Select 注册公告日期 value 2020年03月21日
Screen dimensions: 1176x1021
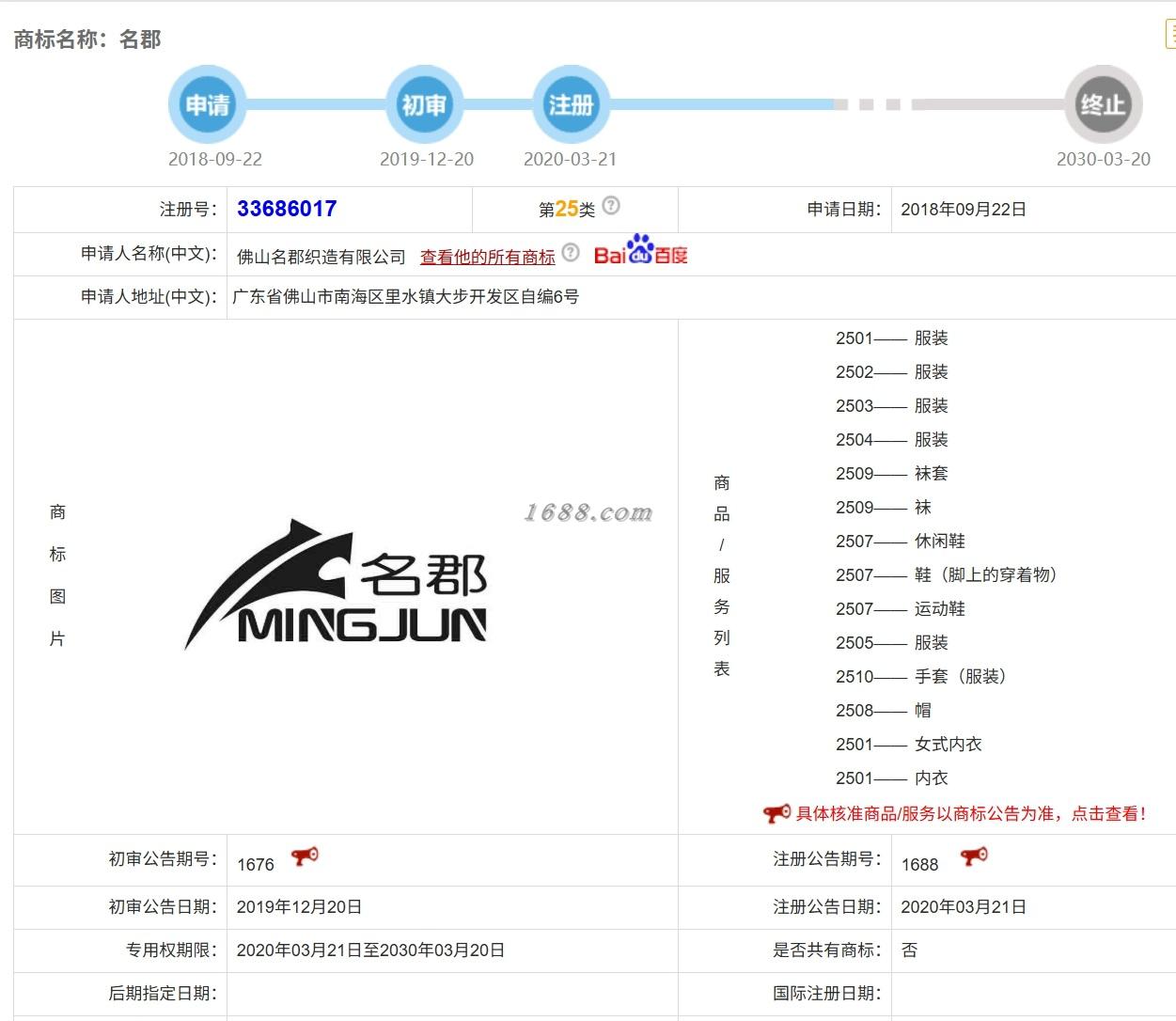[964, 907]
